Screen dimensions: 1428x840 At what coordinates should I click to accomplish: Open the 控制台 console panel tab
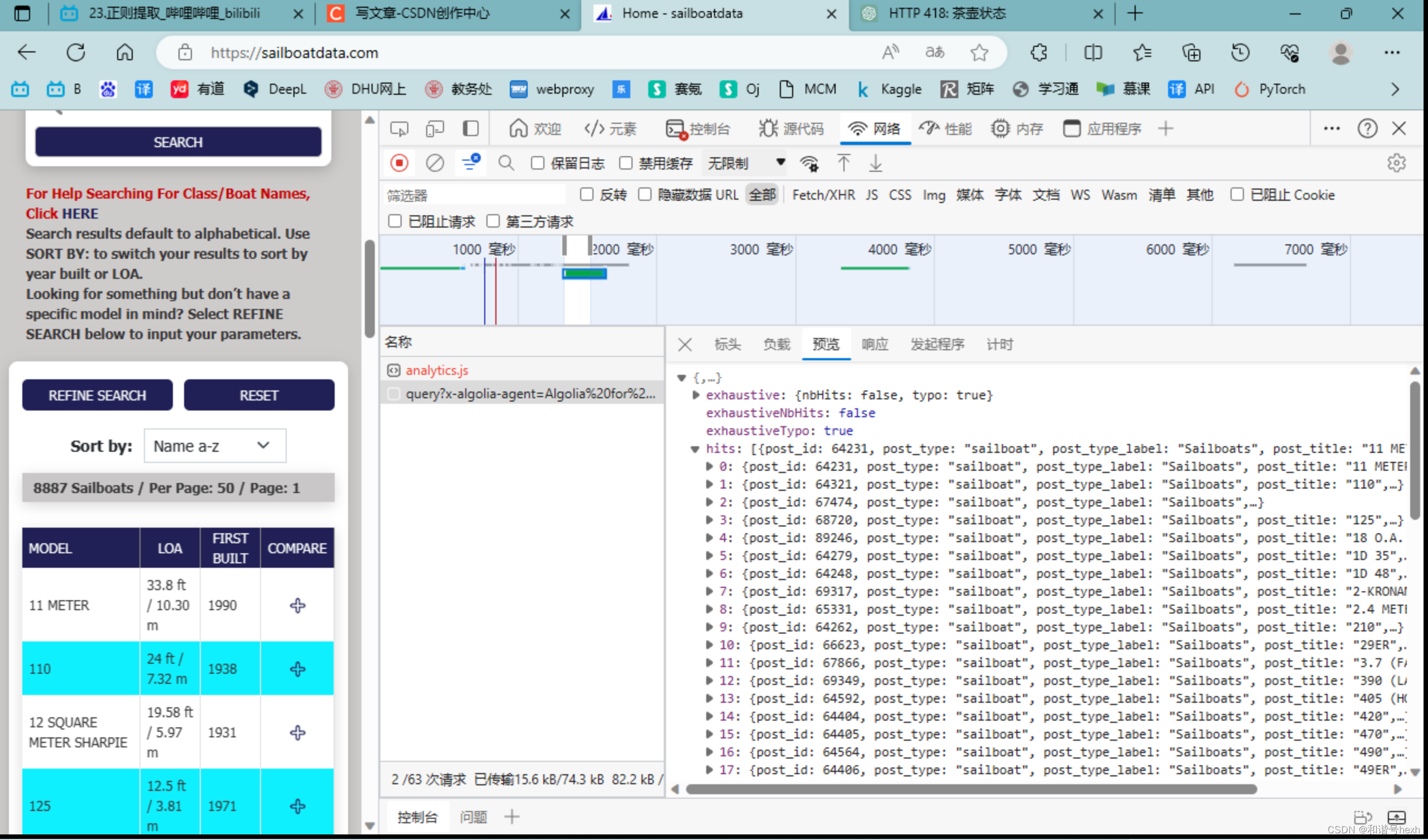[x=698, y=129]
